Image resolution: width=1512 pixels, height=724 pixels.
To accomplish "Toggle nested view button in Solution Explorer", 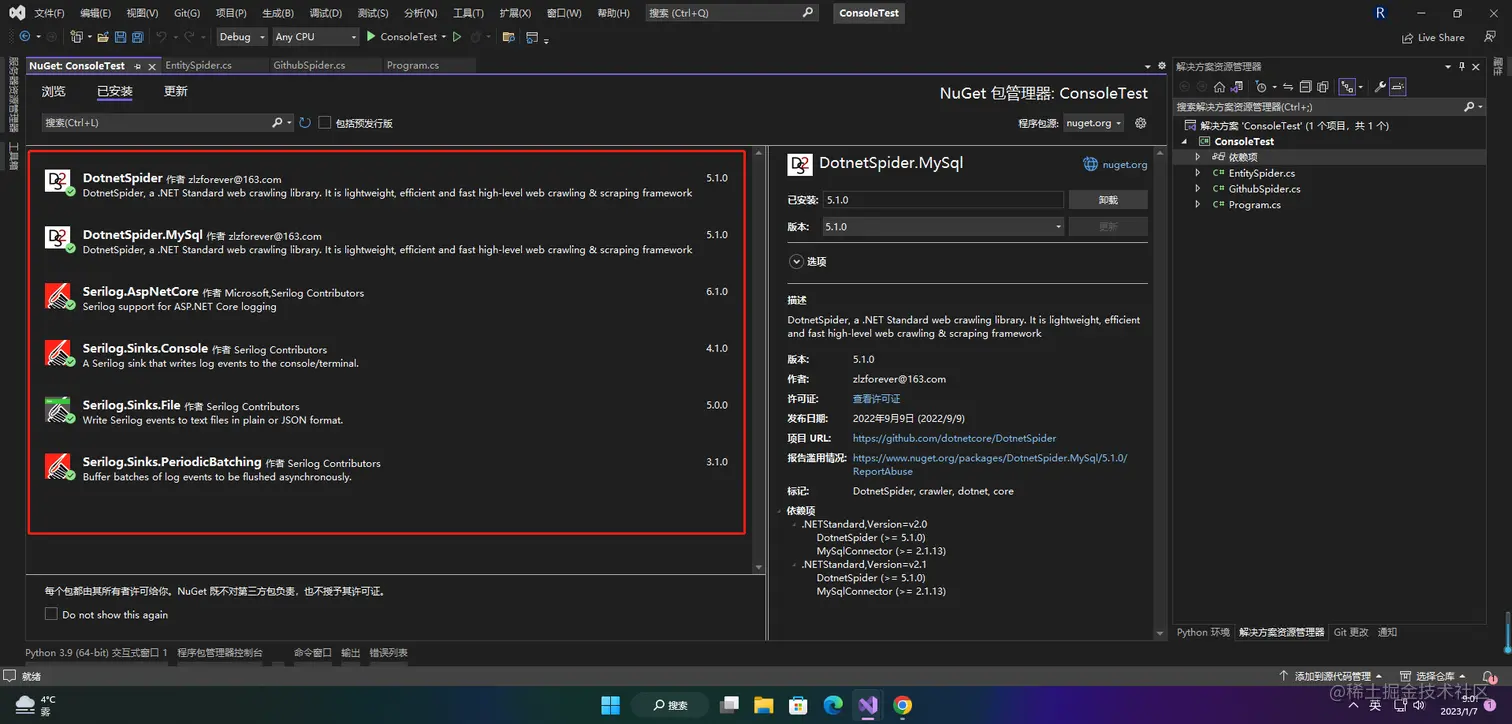I will [x=1347, y=87].
